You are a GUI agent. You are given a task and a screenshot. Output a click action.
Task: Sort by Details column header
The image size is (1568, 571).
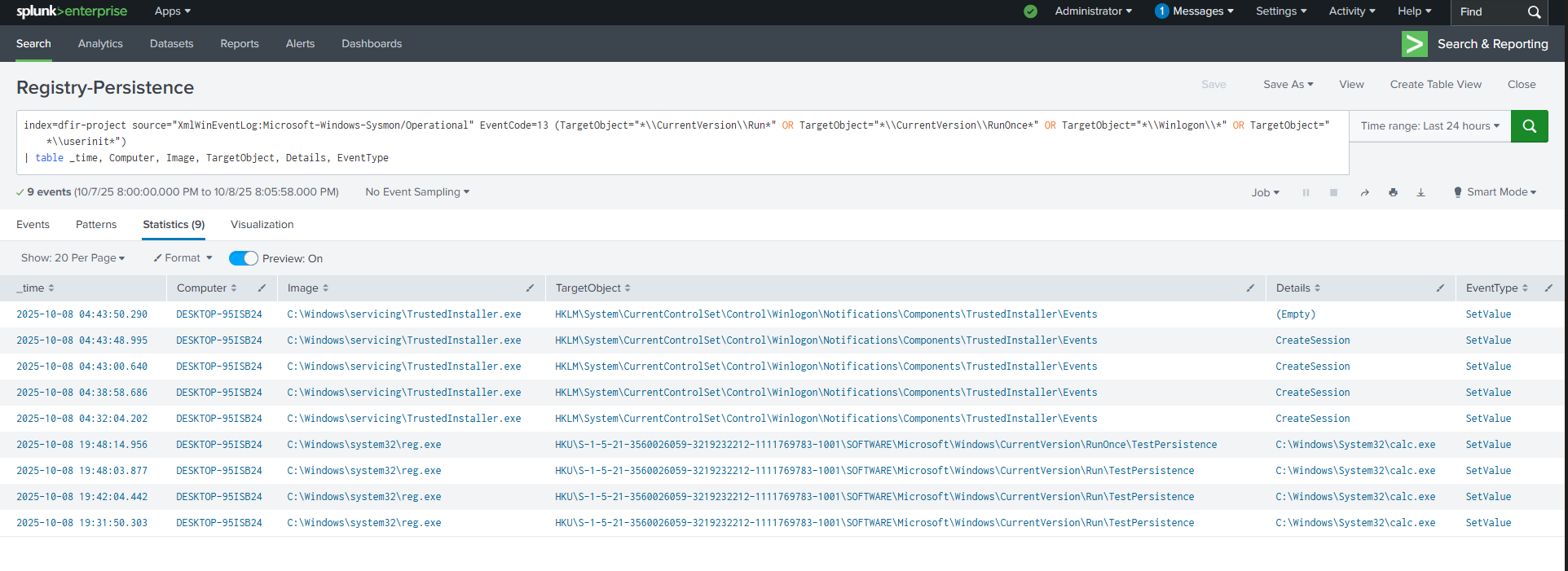click(x=1298, y=288)
